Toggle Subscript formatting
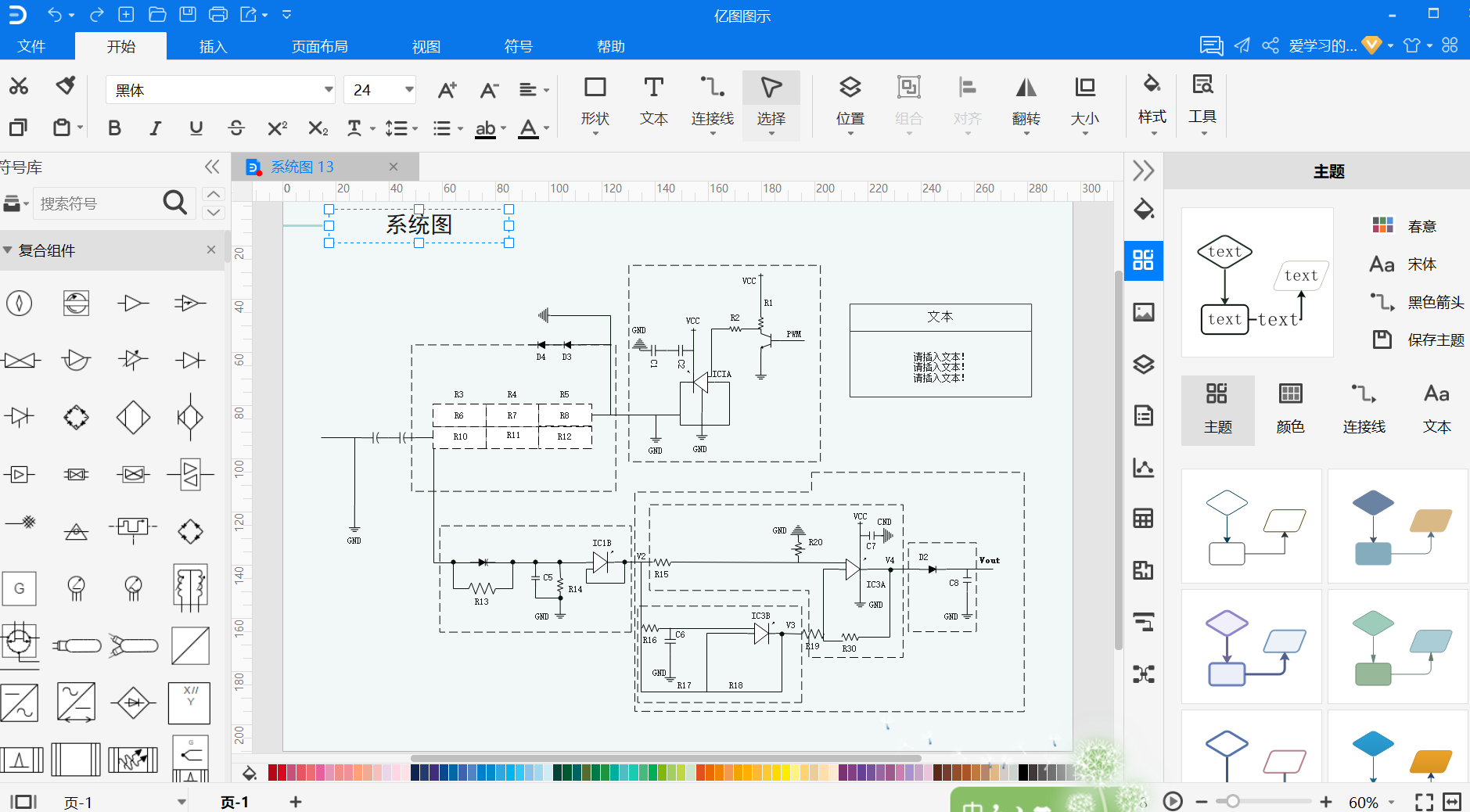This screenshot has width=1470, height=812. tap(318, 128)
